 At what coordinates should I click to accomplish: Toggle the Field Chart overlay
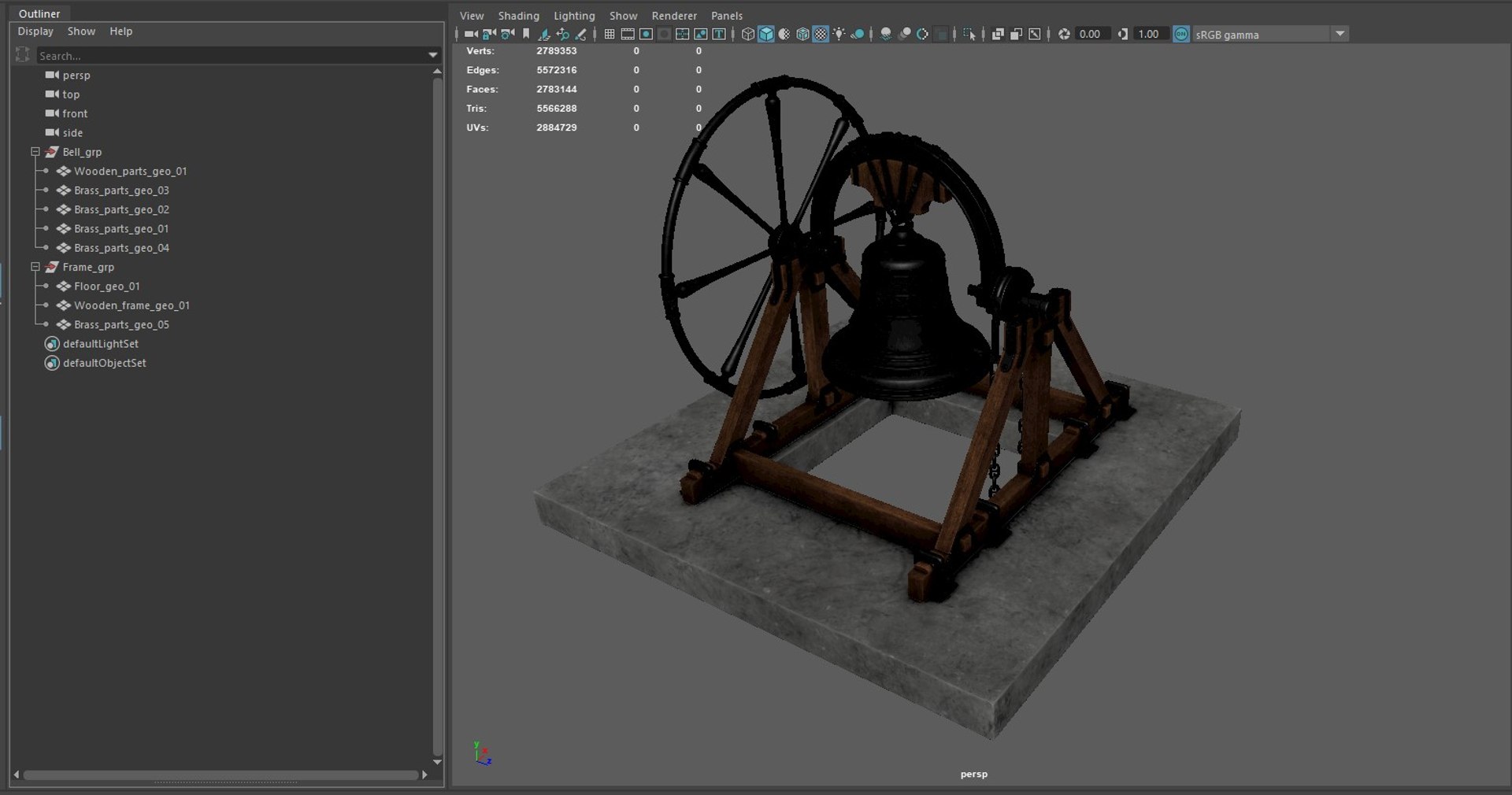click(x=682, y=34)
